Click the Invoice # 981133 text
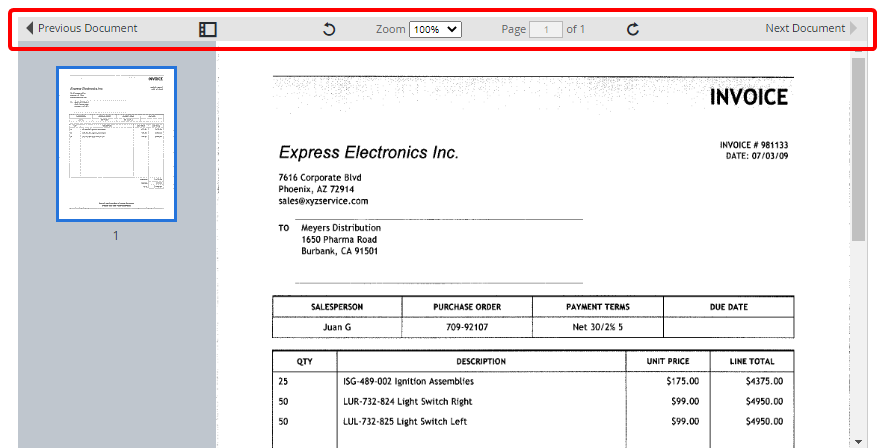The height and width of the screenshot is (448, 885). pos(753,145)
